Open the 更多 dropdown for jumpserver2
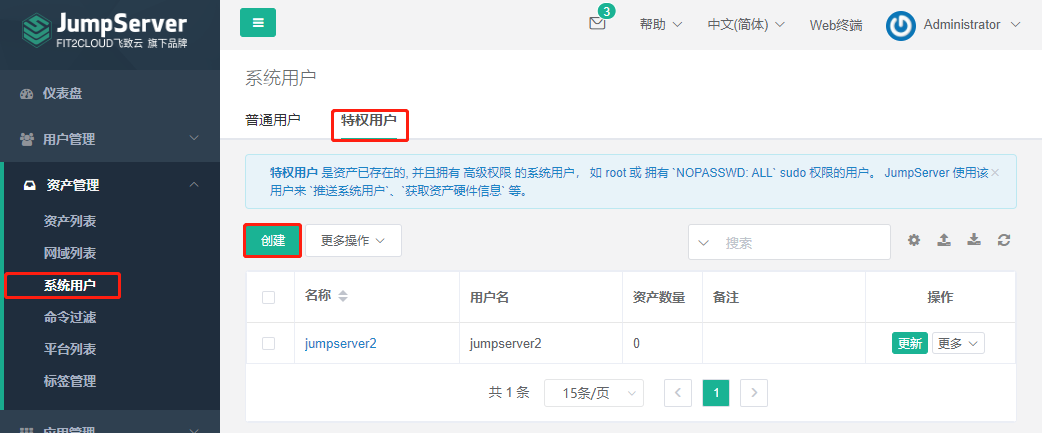 click(x=958, y=343)
